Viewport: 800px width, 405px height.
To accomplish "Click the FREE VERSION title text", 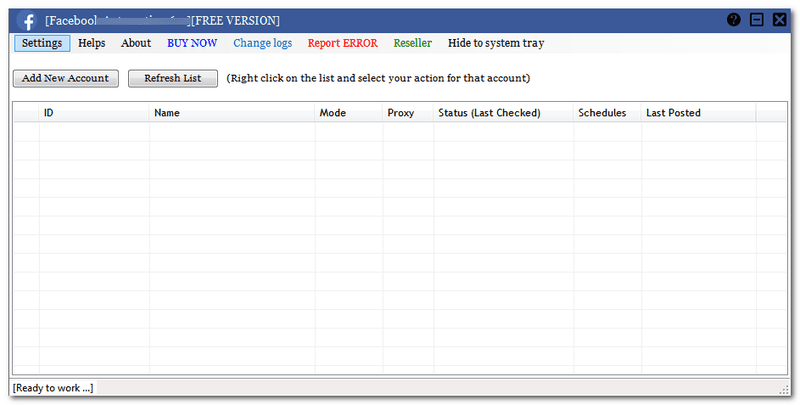I will 235,21.
